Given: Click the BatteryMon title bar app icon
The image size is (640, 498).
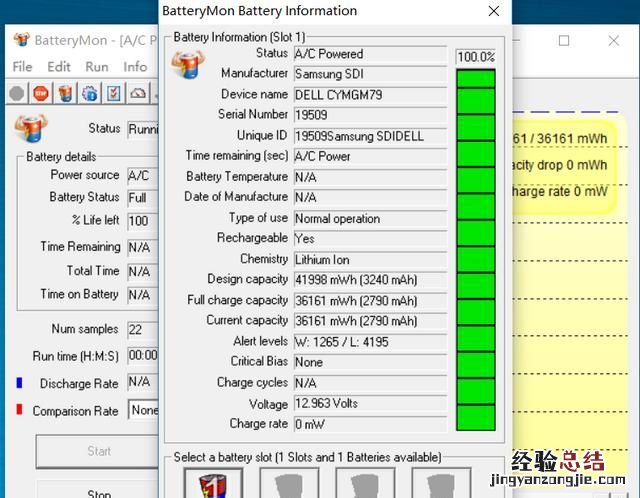Looking at the screenshot, I should [22, 40].
